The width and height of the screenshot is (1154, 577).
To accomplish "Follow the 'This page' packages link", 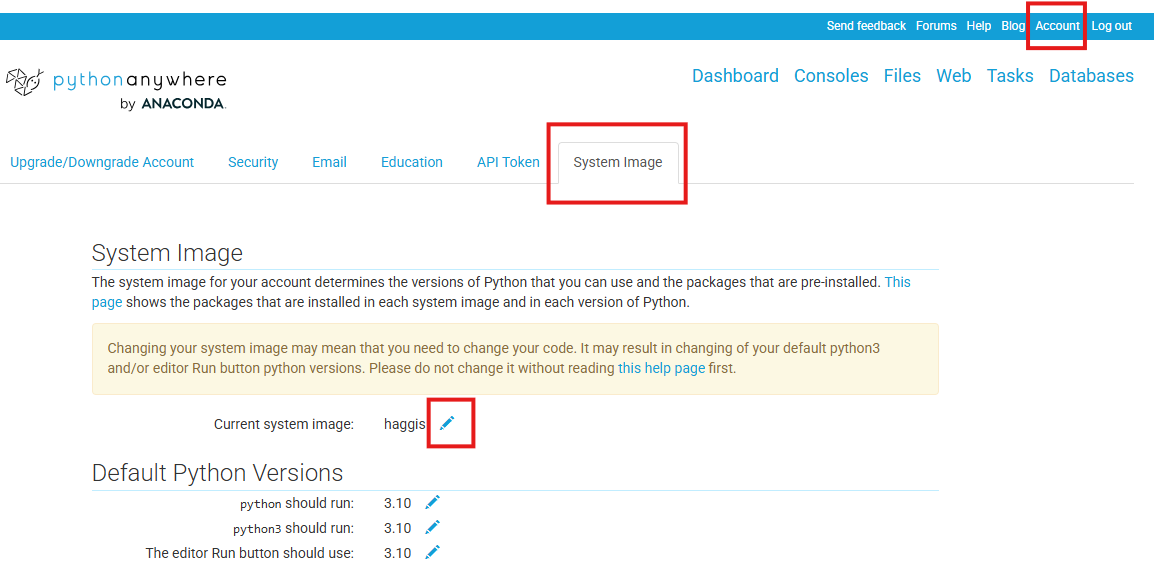I will [x=897, y=282].
